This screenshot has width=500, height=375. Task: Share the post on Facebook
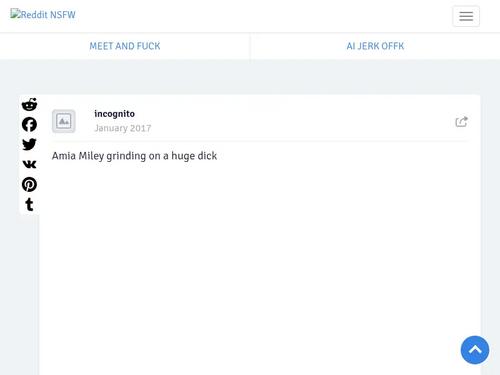(x=29, y=124)
